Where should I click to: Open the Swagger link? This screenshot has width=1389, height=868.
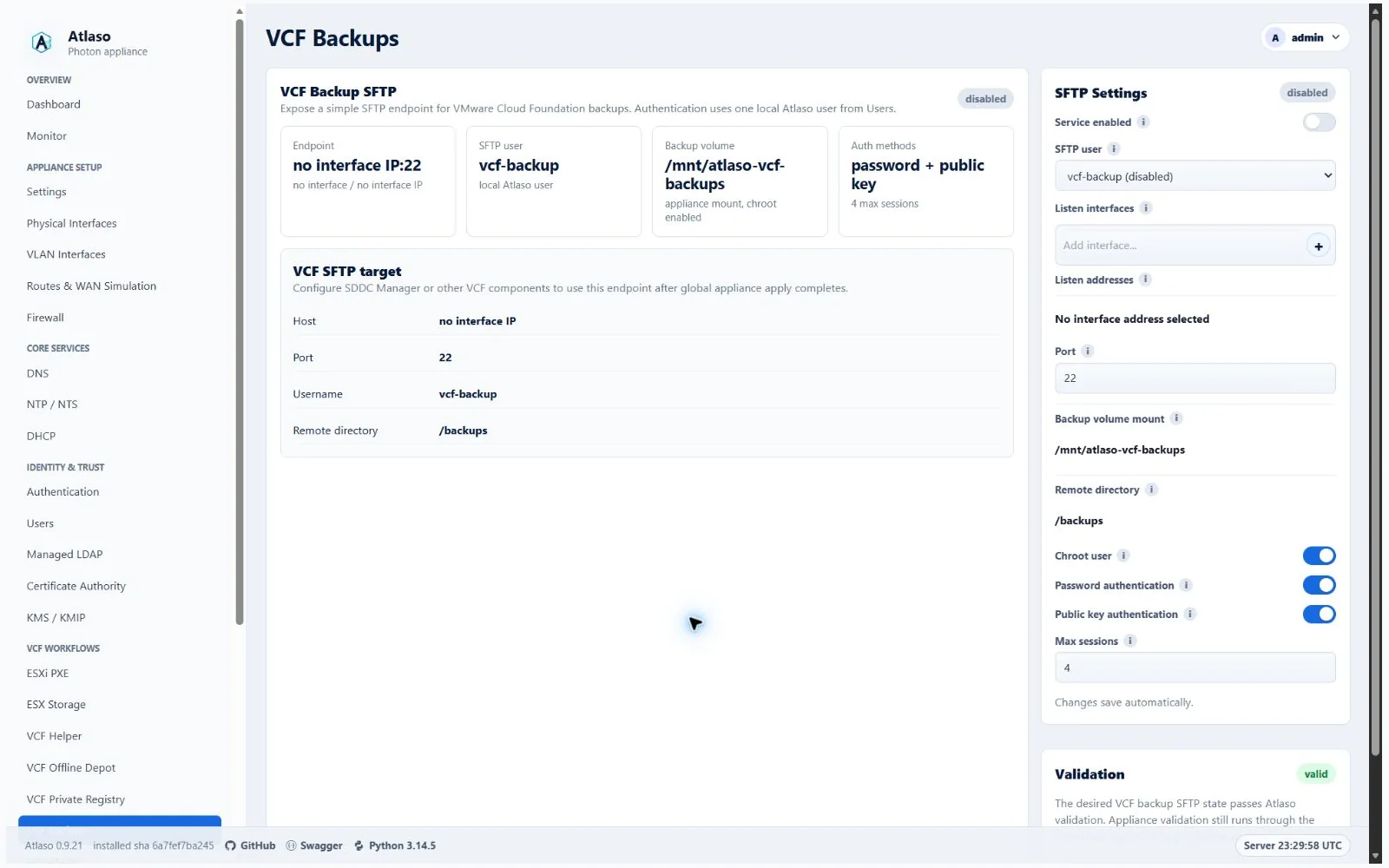click(314, 845)
